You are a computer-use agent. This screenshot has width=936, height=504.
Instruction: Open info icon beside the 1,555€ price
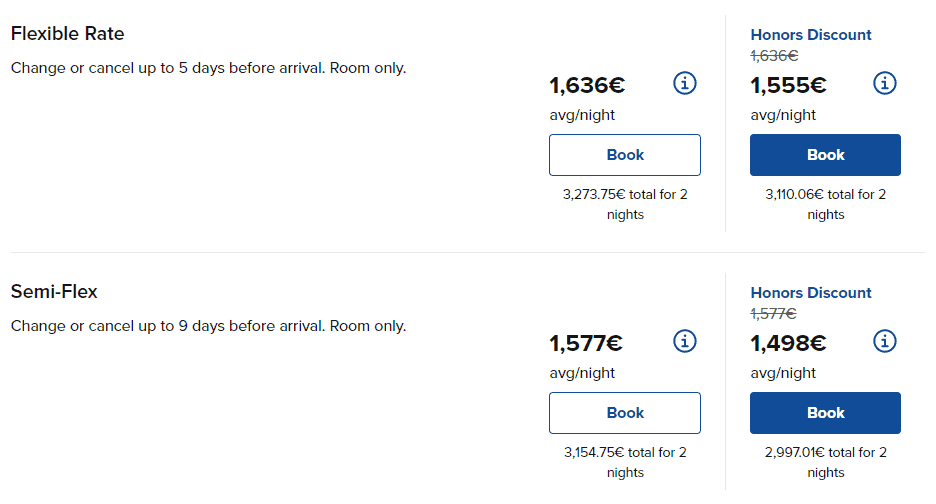[885, 83]
